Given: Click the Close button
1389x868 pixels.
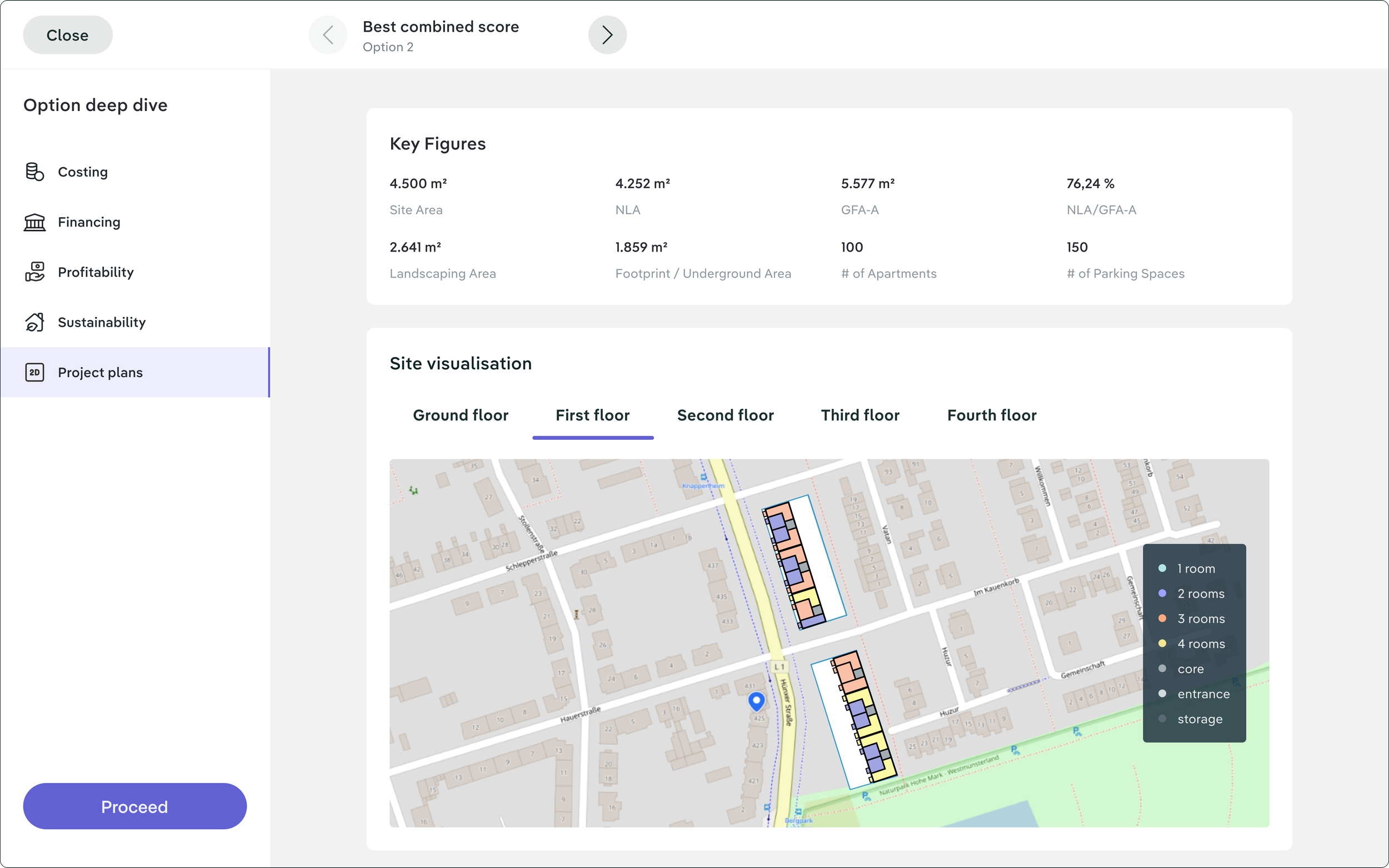Looking at the screenshot, I should coord(67,35).
